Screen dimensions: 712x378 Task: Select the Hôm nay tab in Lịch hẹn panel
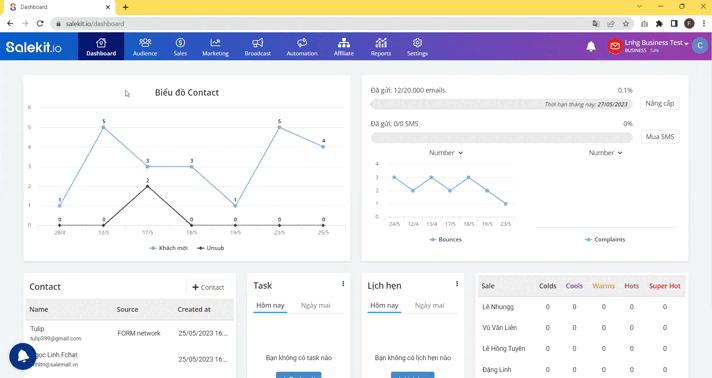pos(384,306)
